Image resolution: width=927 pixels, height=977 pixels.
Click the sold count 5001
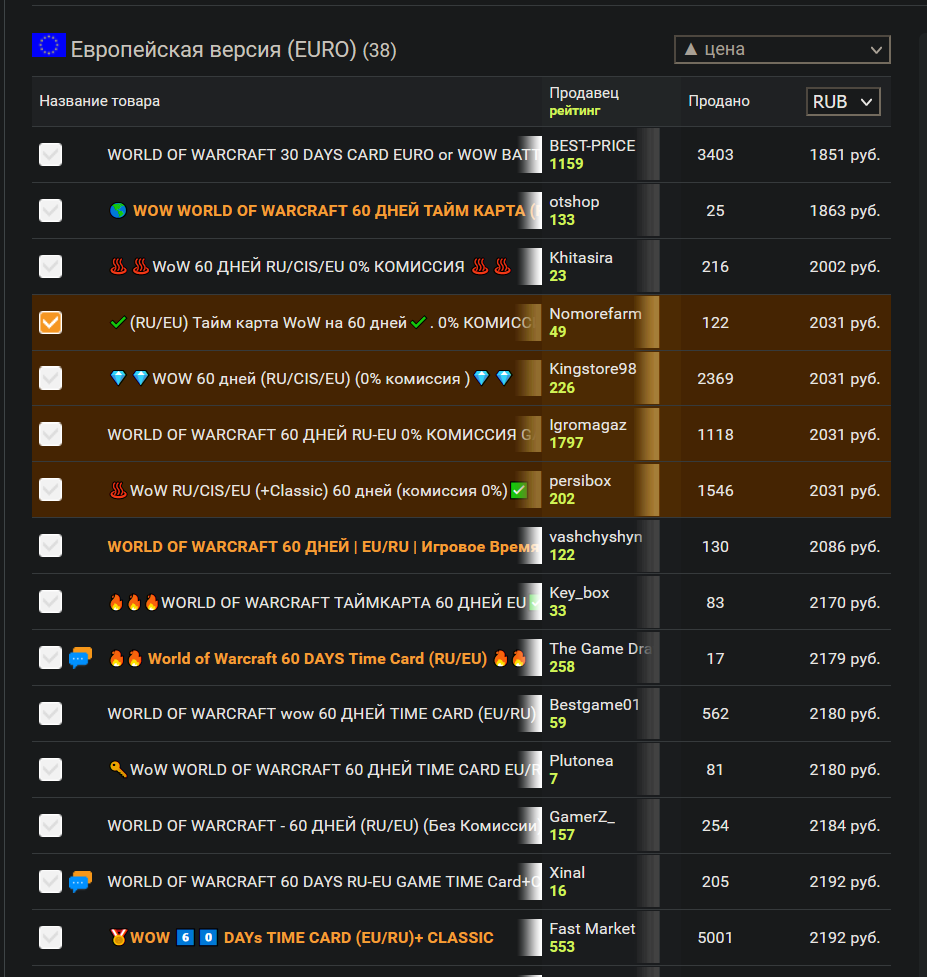point(715,937)
